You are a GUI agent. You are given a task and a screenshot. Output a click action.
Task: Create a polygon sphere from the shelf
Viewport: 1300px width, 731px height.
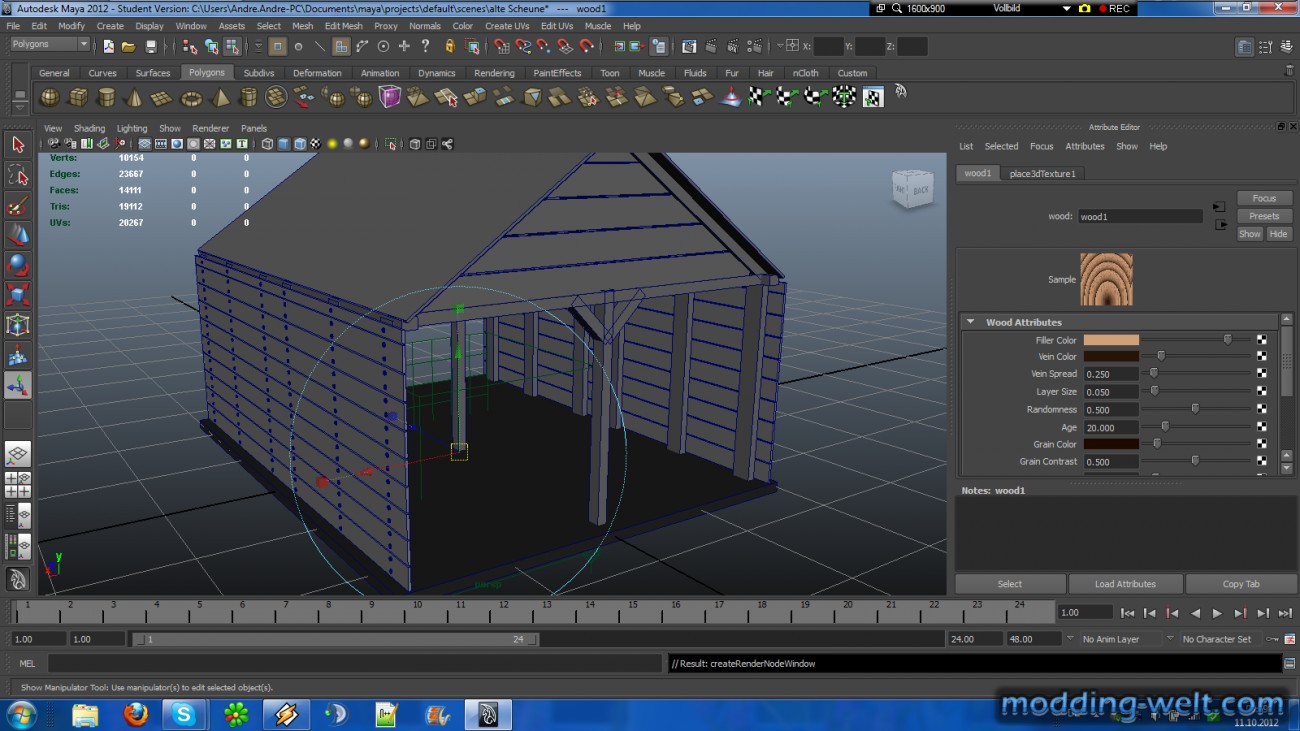pyautogui.click(x=49, y=97)
